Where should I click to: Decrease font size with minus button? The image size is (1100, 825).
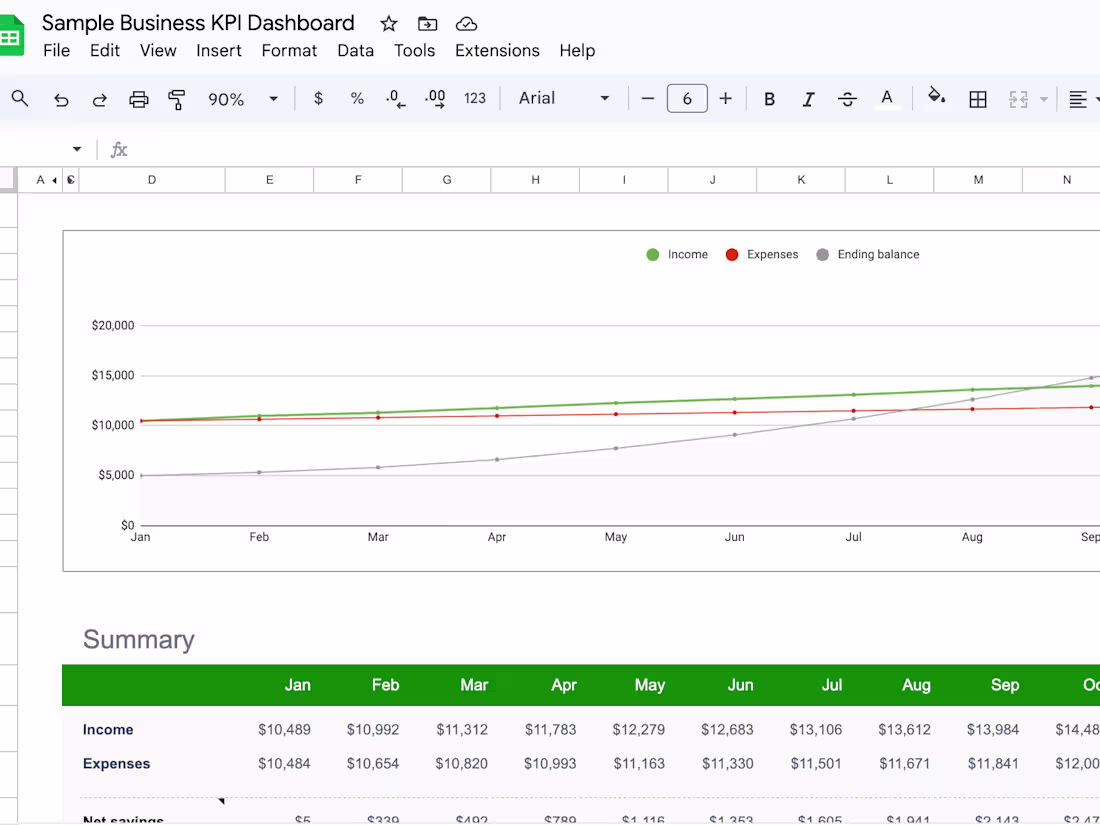tap(648, 99)
